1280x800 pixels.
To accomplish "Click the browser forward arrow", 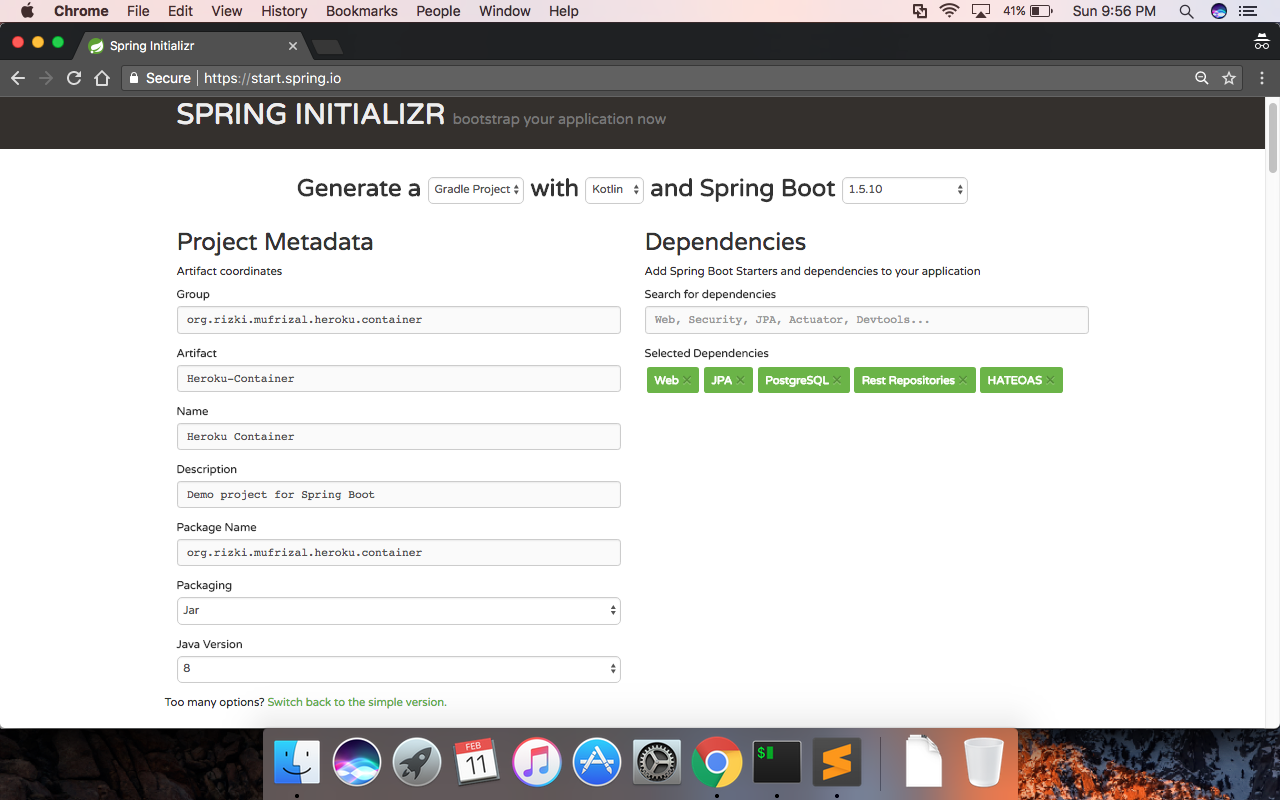I will pyautogui.click(x=46, y=78).
